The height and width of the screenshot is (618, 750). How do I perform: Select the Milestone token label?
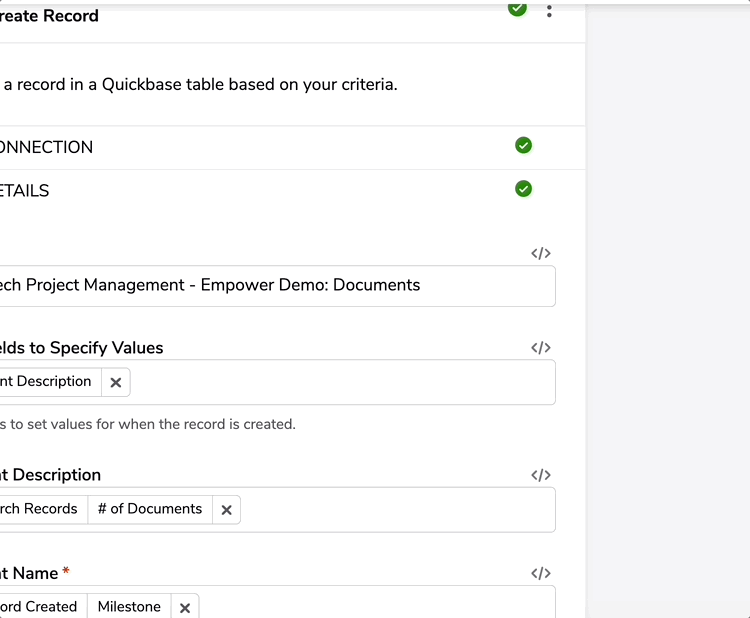129,607
